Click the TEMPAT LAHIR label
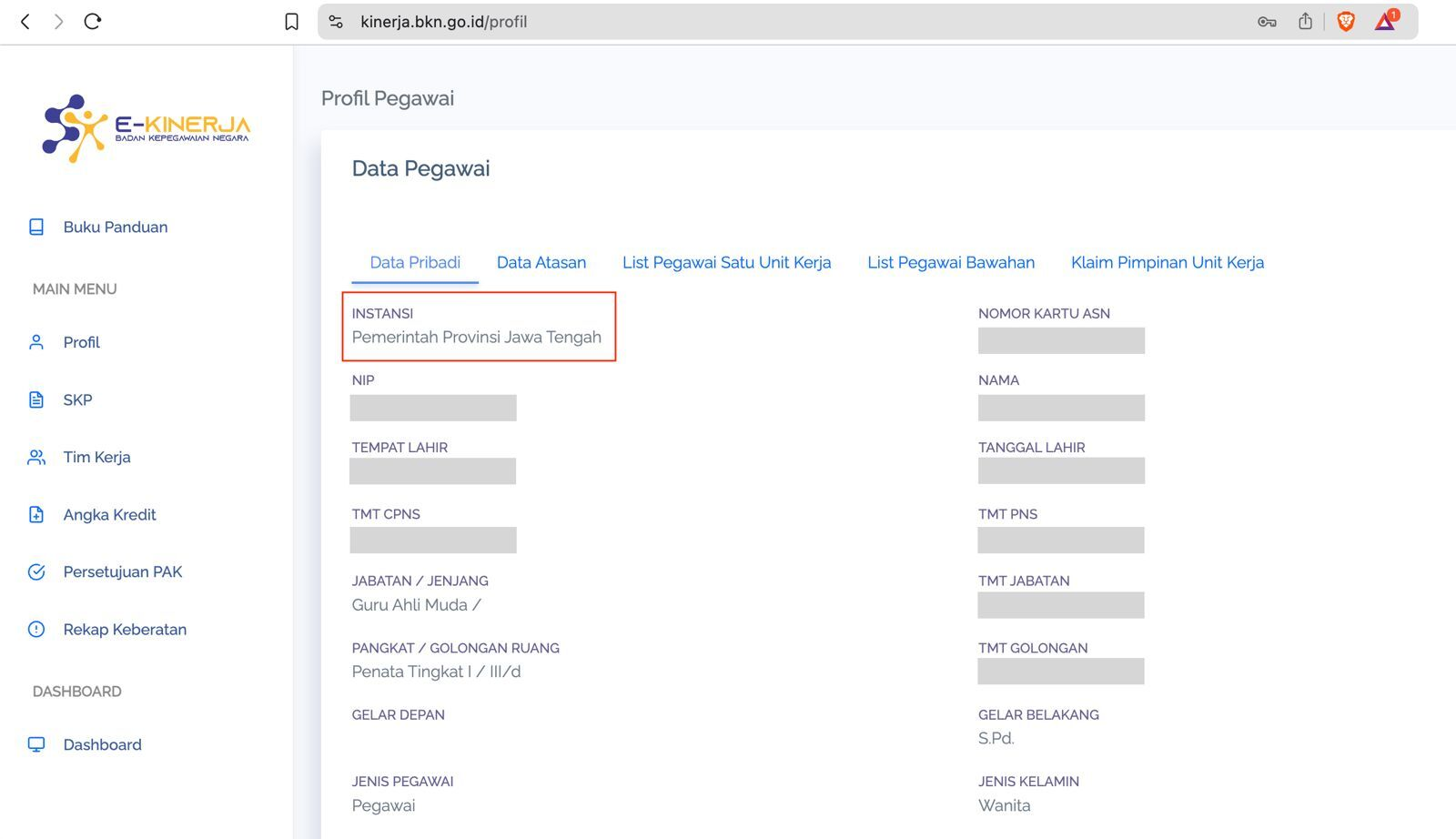Viewport: 1456px width, 839px height. pos(399,448)
